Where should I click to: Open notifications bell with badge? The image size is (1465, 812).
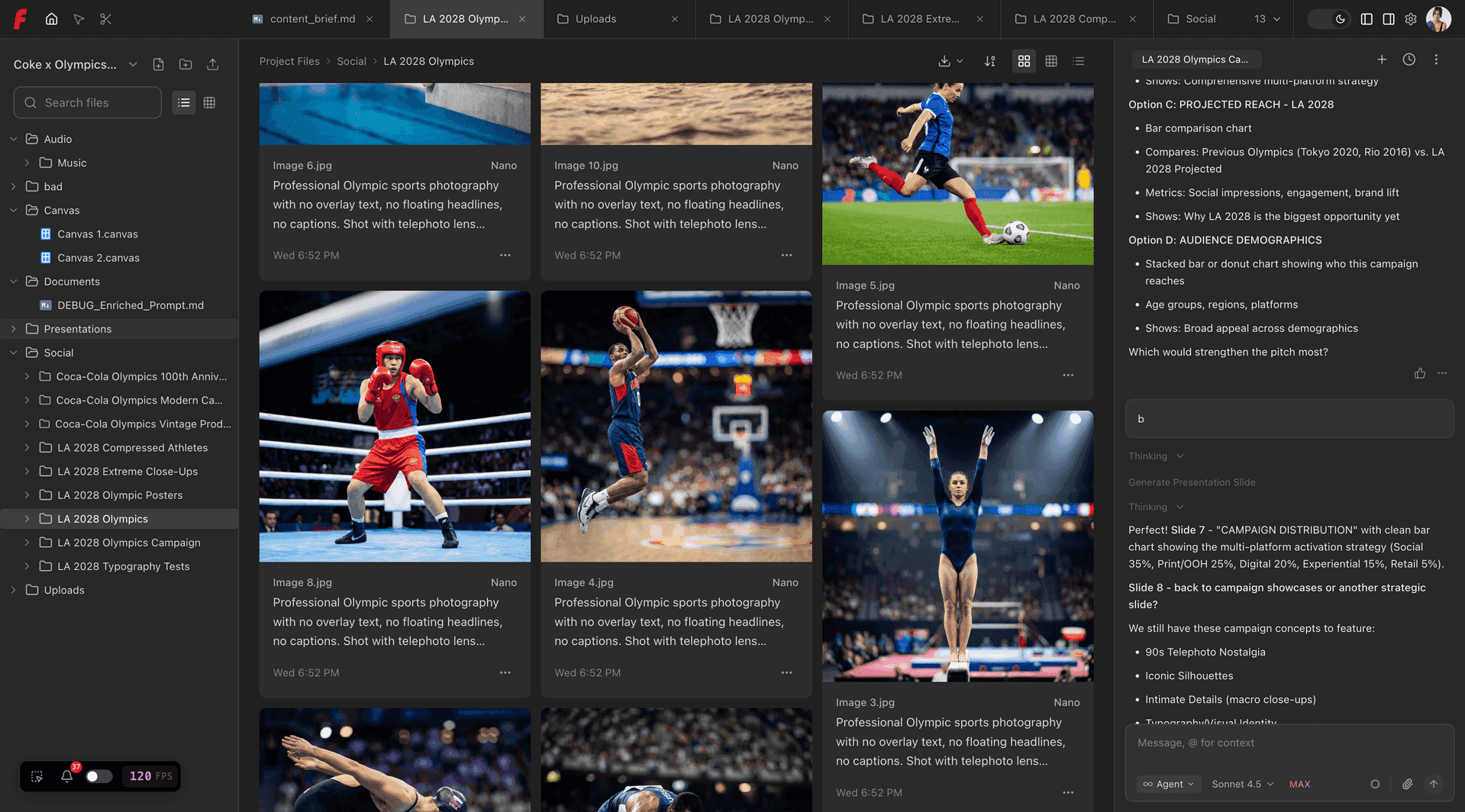(67, 776)
